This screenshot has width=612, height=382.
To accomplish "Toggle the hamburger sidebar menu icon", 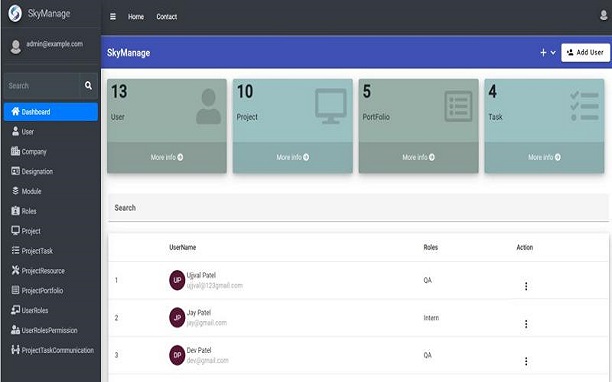I will click(x=113, y=17).
